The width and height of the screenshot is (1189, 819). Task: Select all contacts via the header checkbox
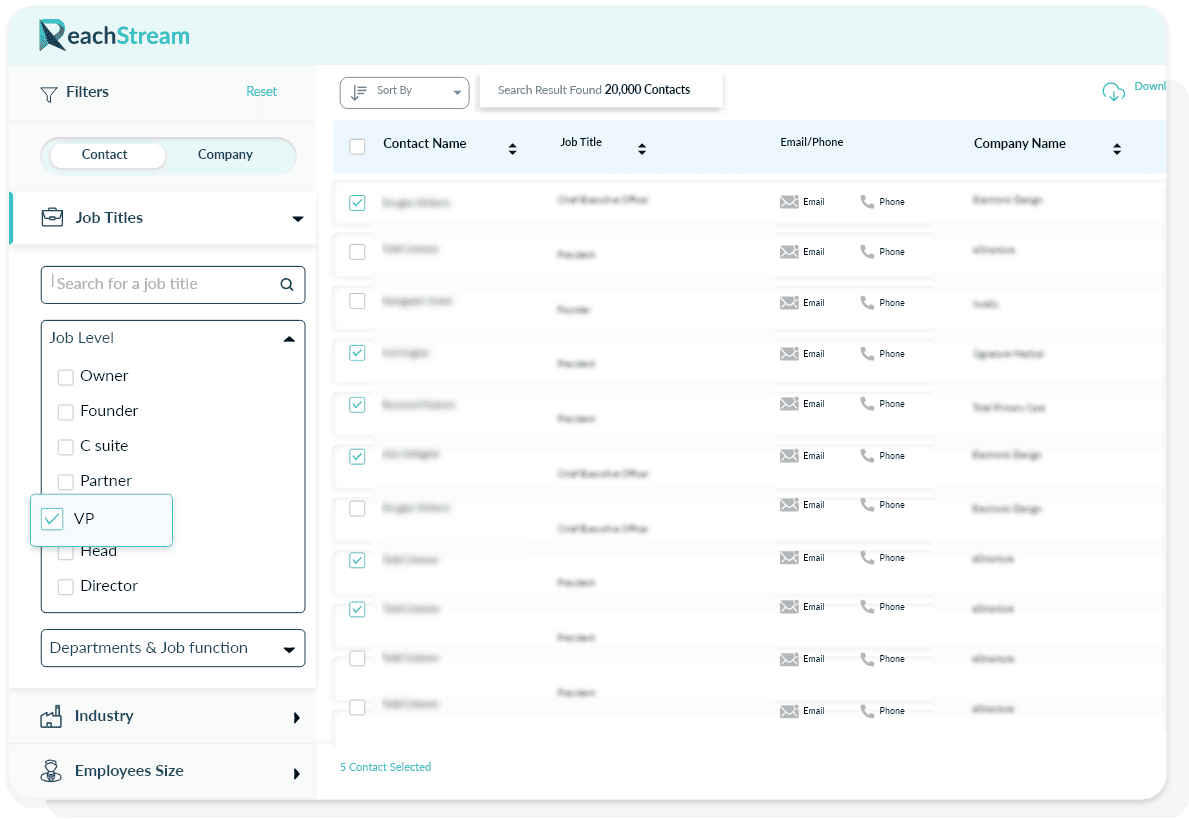(357, 145)
